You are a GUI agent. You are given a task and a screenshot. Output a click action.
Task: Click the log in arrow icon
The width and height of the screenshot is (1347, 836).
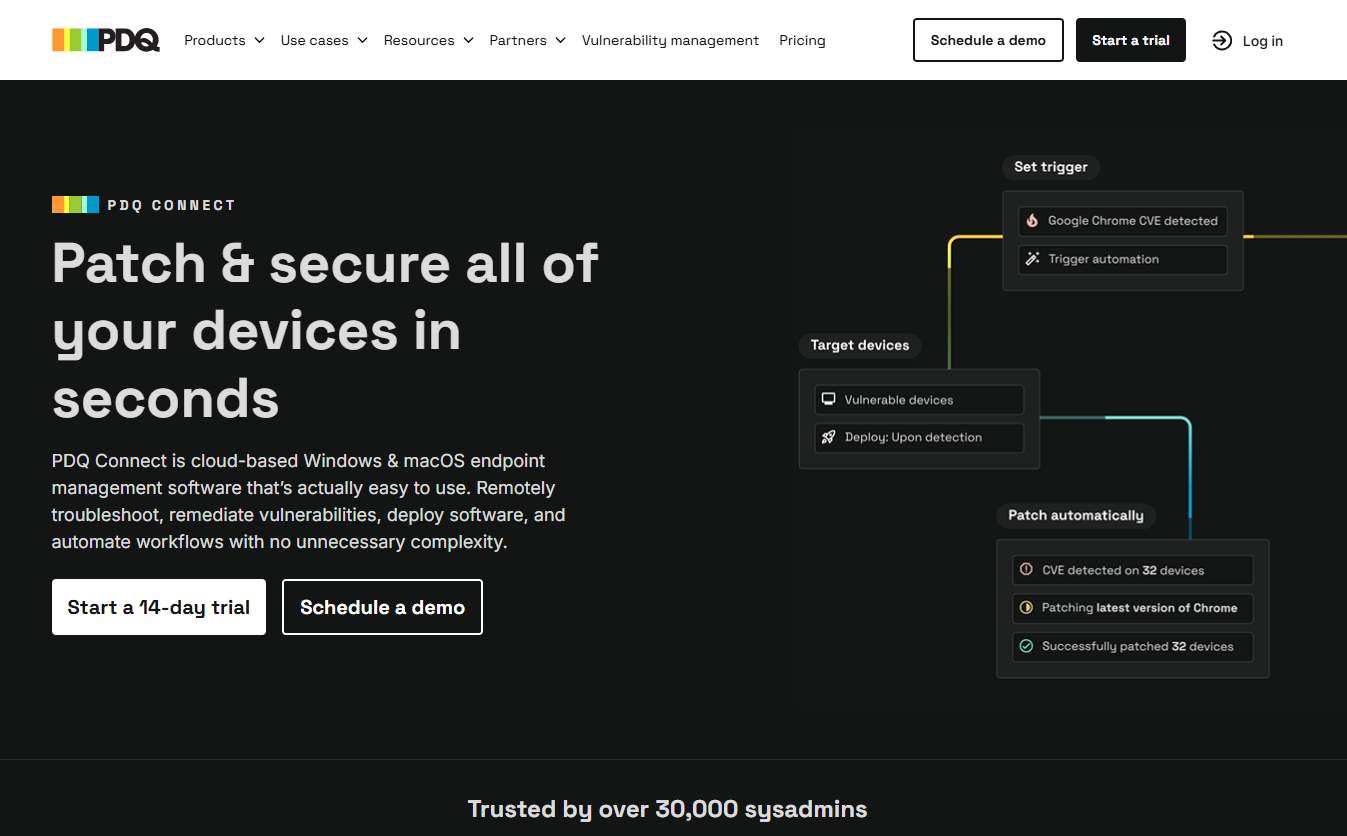coord(1221,41)
